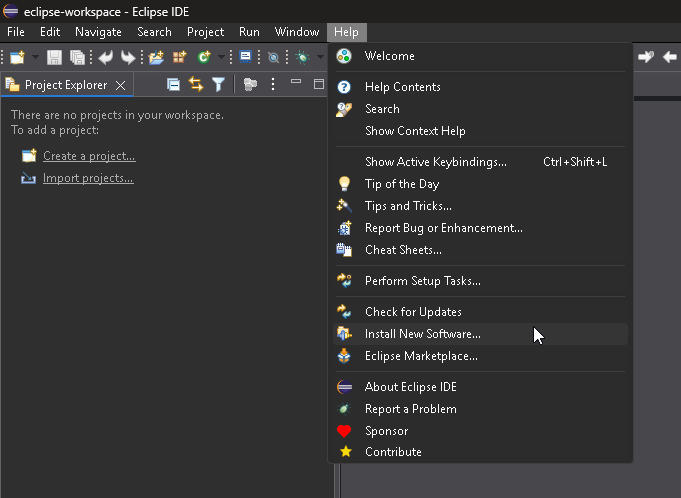681x498 pixels.
Task: Open the Debug dropdown arrow
Action: tap(320, 57)
